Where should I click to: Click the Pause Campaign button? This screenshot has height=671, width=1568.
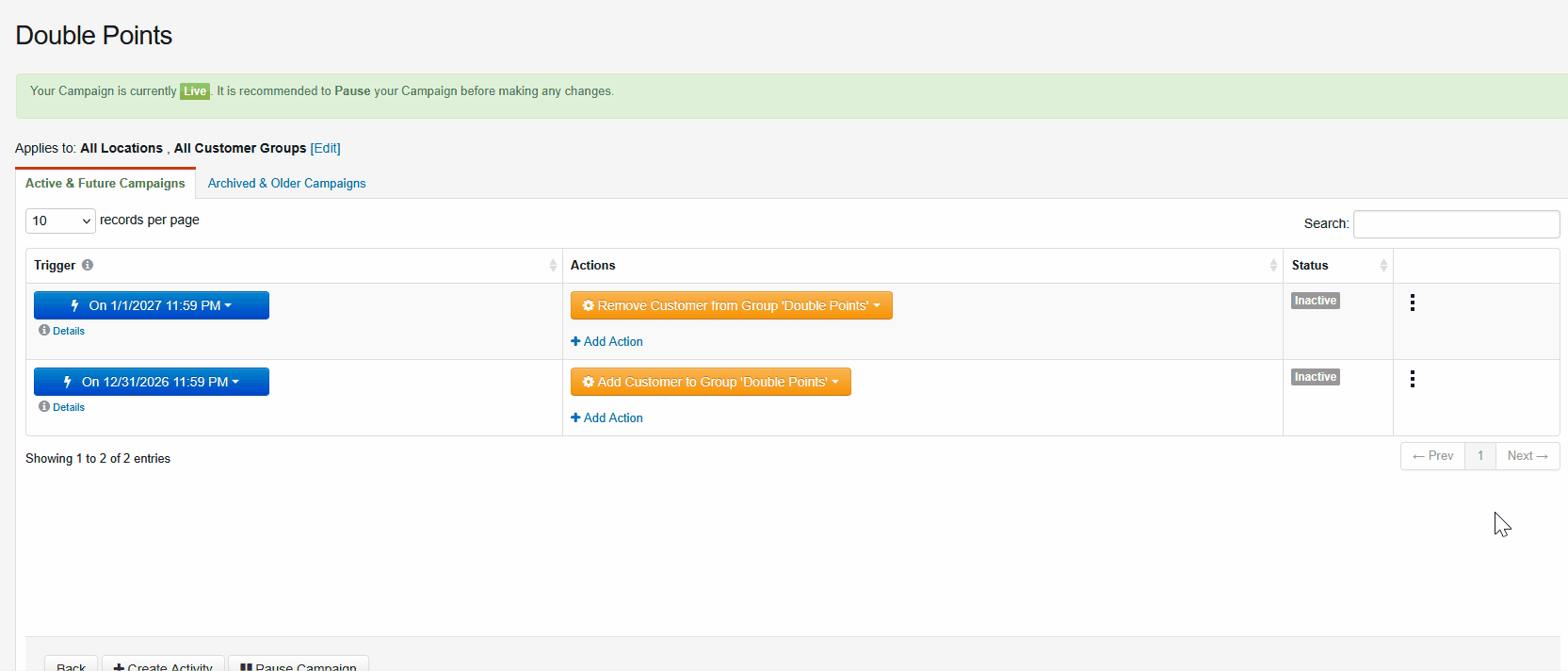(299, 663)
